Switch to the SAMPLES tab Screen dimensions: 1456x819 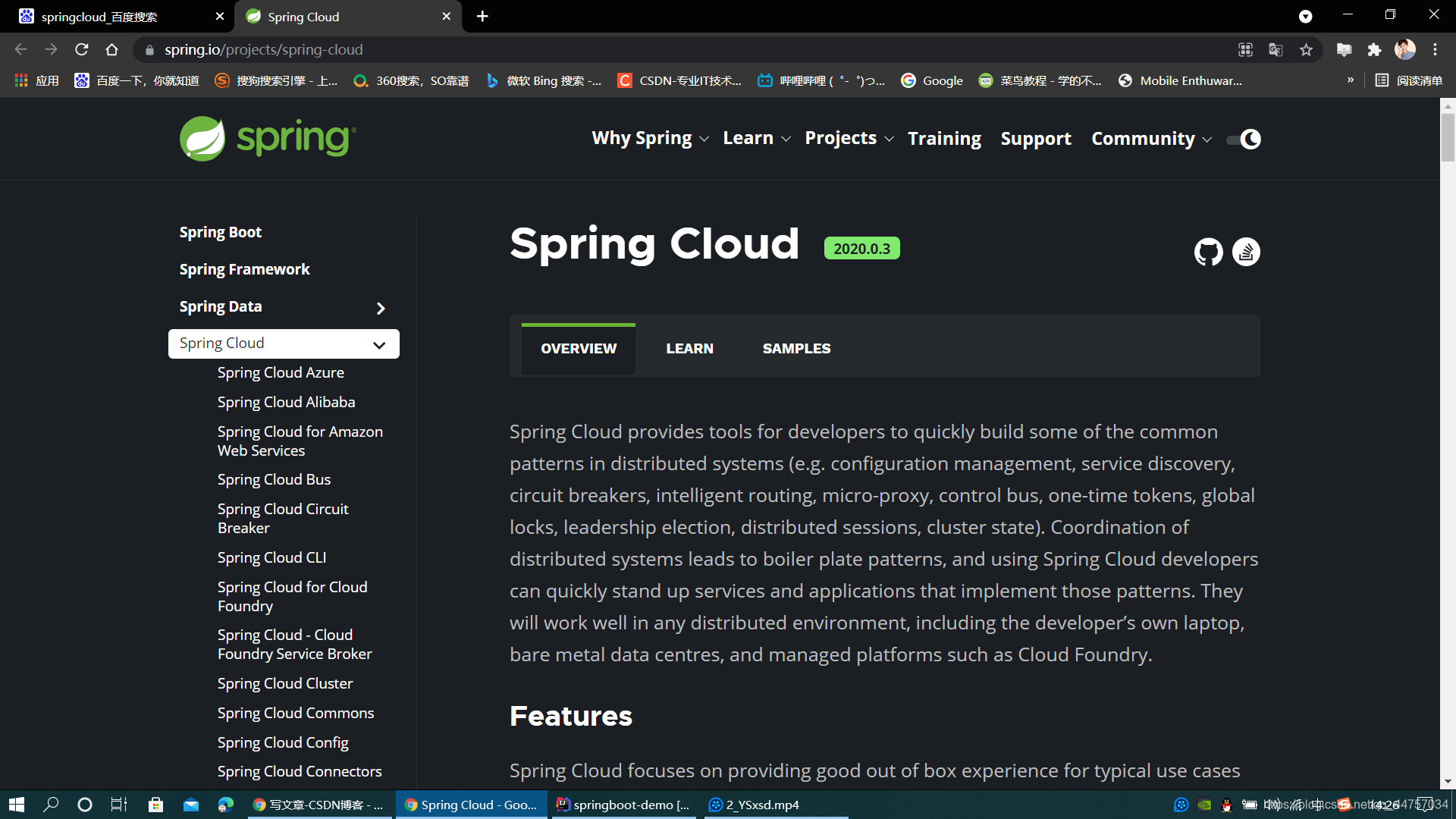click(x=796, y=348)
